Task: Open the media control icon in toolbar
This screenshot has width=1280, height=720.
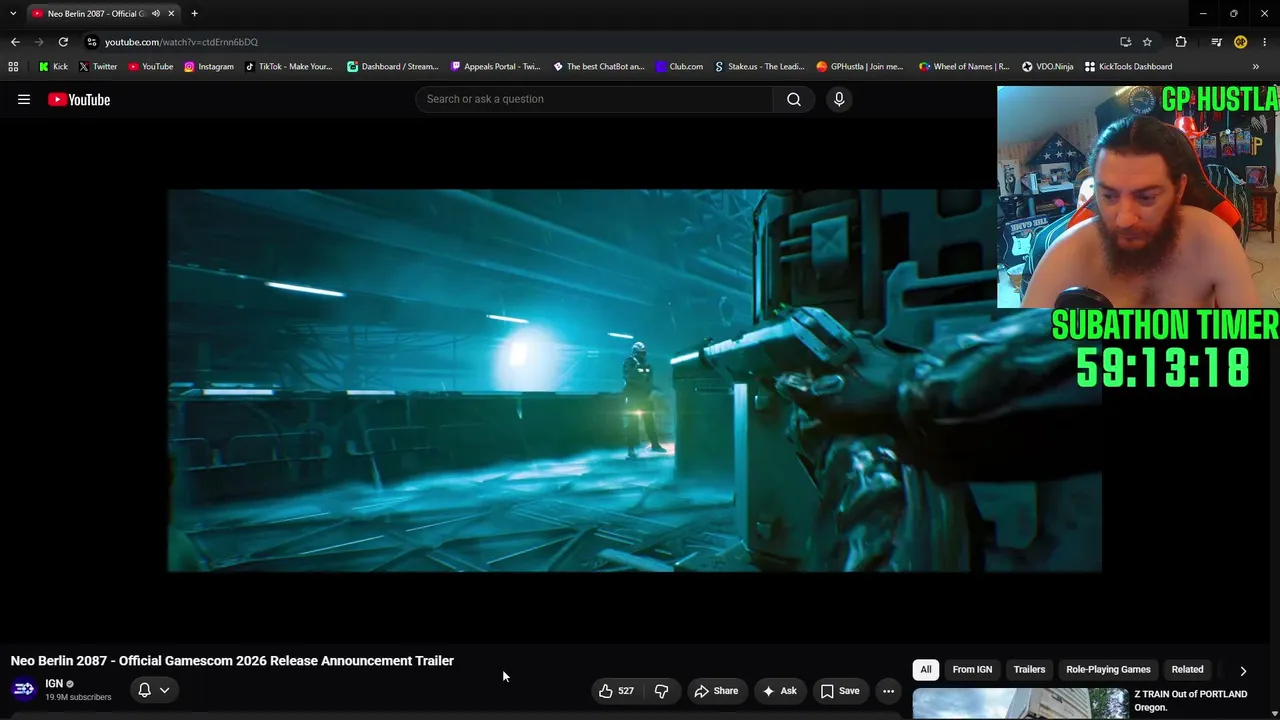Action: click(x=1216, y=42)
